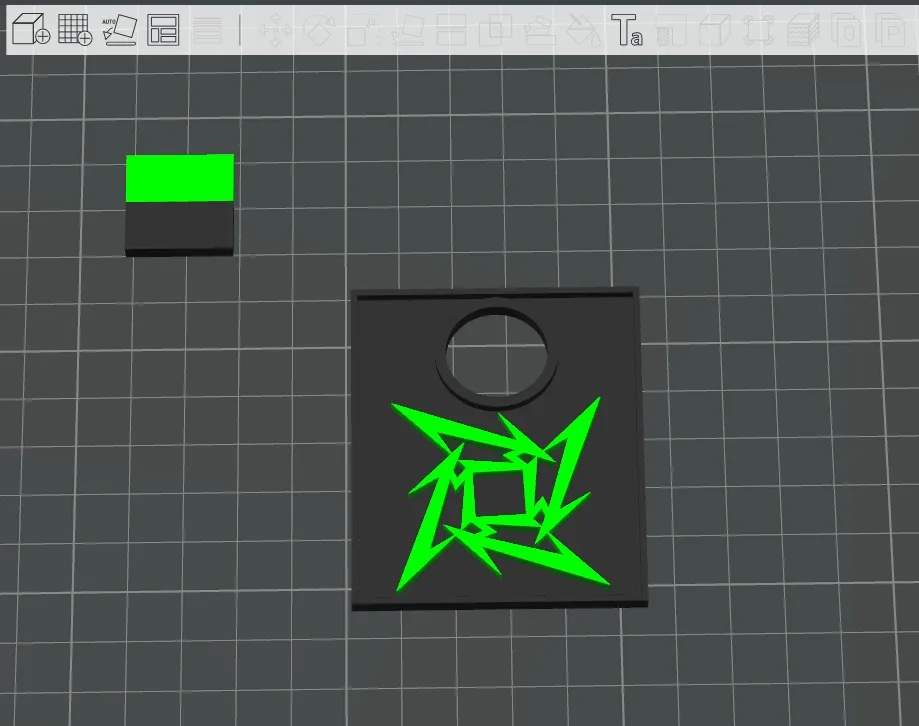Select the support painting brush icon
Screen dimensions: 919x726
tap(539, 31)
